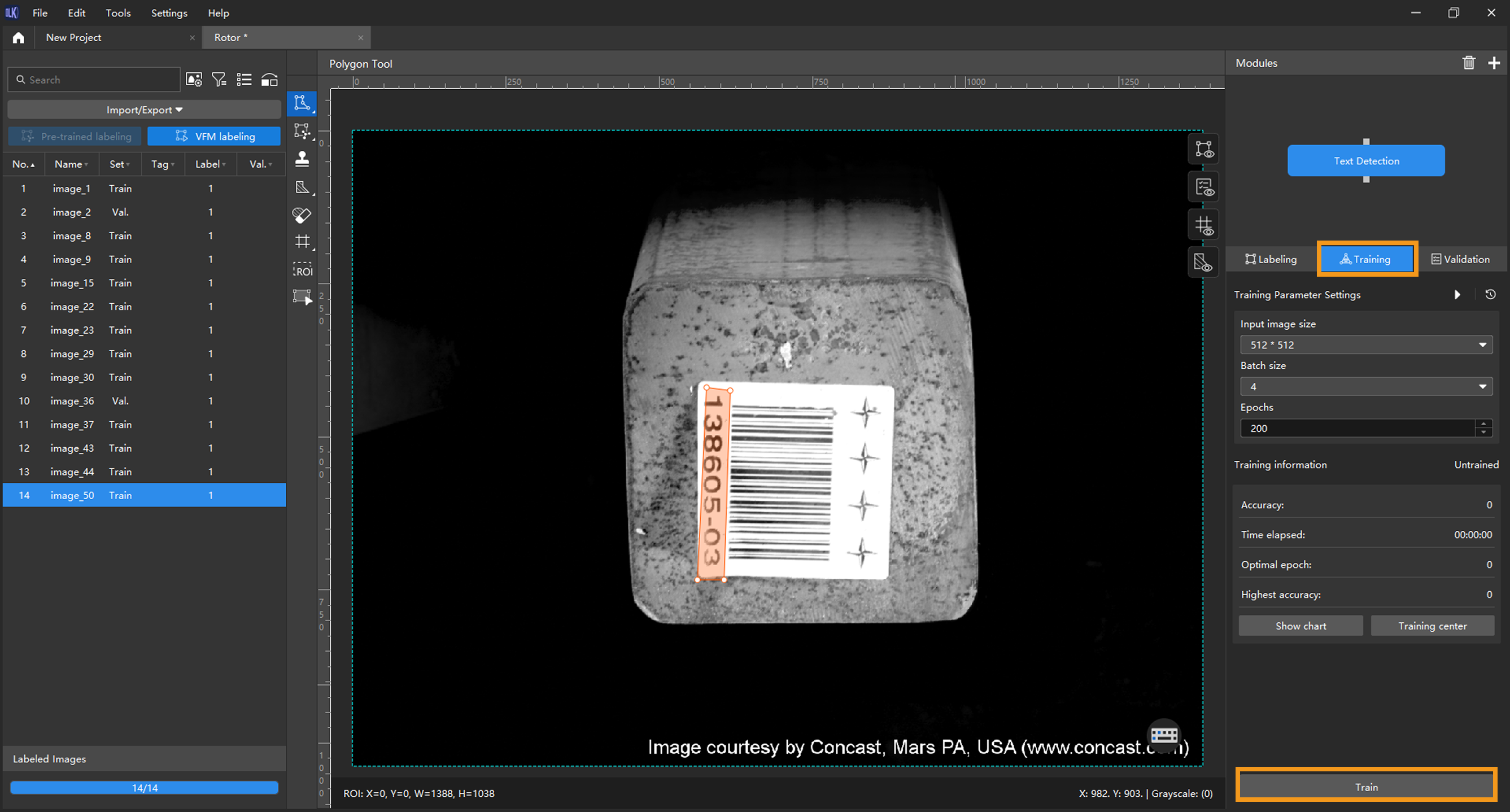
Task: Click the Show chart button
Action: point(1300,626)
